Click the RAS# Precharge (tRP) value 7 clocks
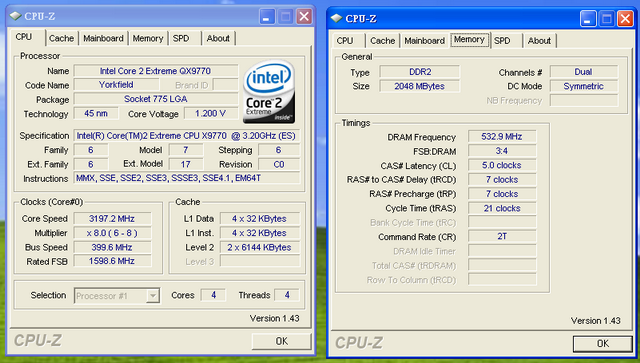The width and height of the screenshot is (640, 363). [x=502, y=194]
